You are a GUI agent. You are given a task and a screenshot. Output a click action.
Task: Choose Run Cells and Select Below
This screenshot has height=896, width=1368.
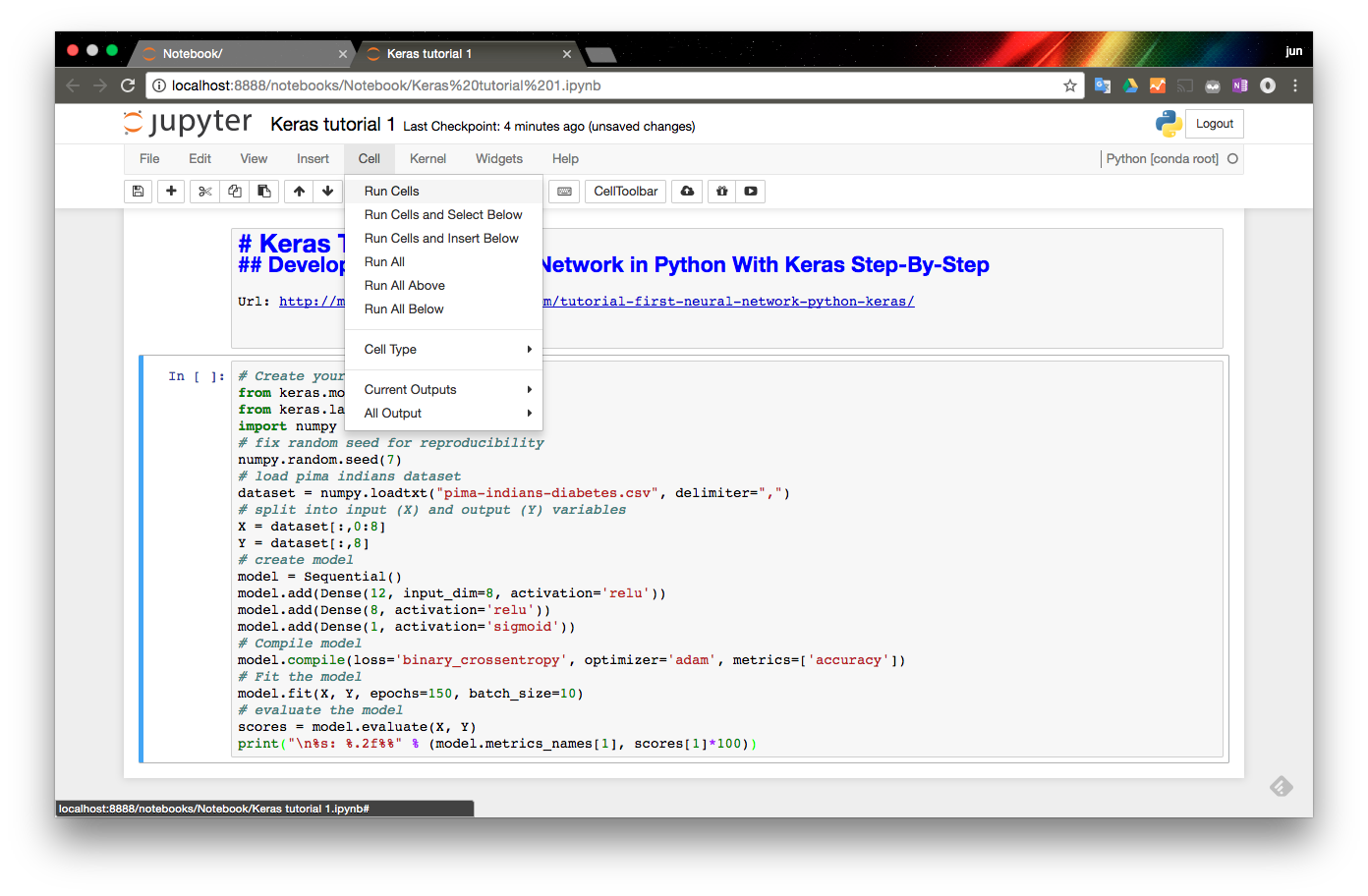coord(444,215)
